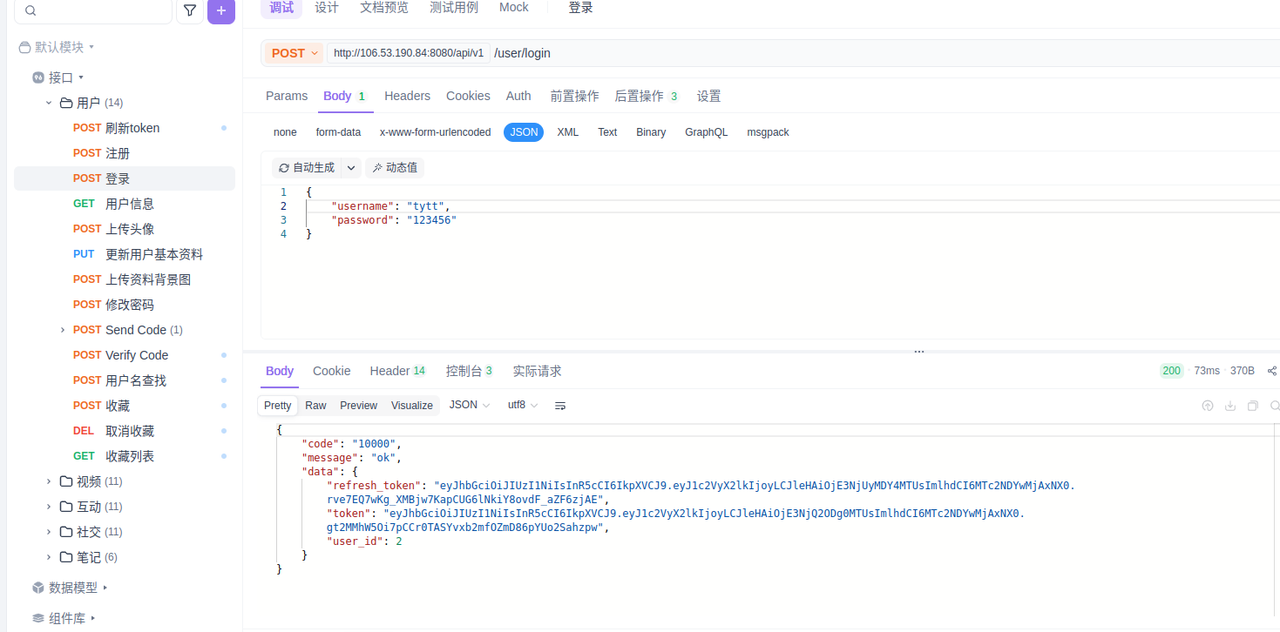
Task: Switch to the Mock tab
Action: [514, 7]
